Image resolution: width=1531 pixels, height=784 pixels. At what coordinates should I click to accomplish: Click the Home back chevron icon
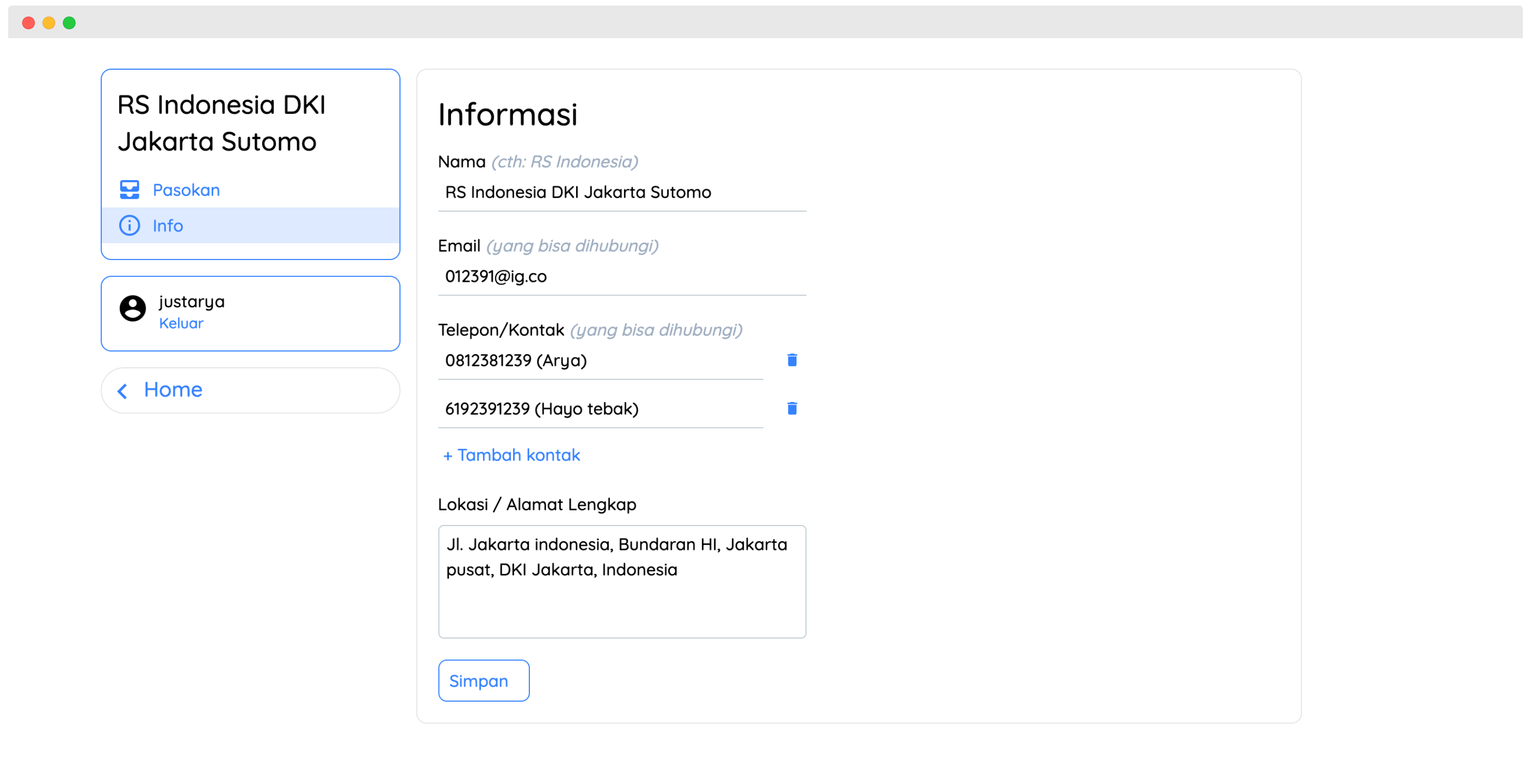122,390
